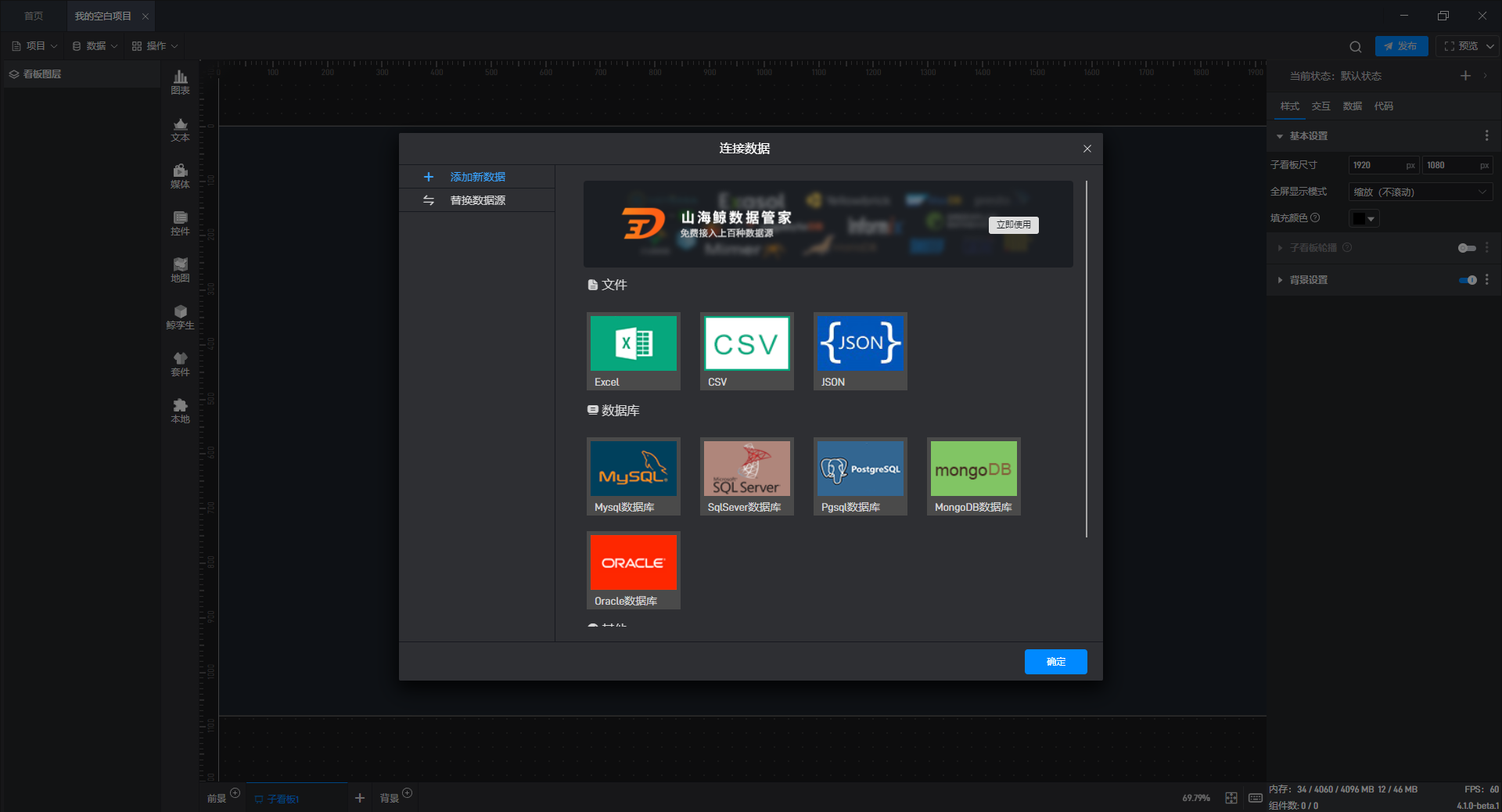Image resolution: width=1502 pixels, height=812 pixels.
Task: Select 替换数据源 in the dialog sidebar
Action: (x=477, y=200)
